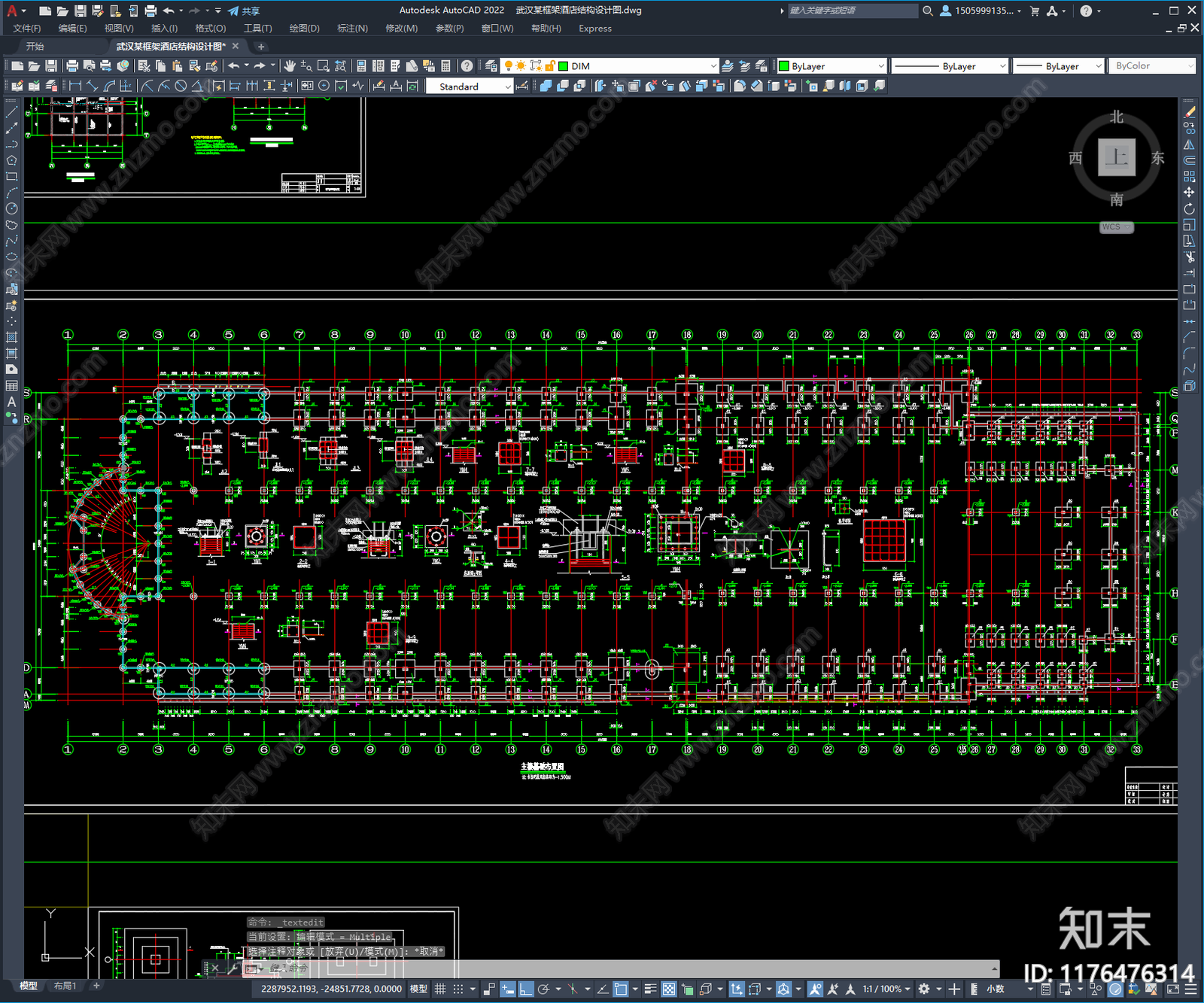The image size is (1204, 1003).
Task: Open workspace switching gear in status bar
Action: (924, 989)
